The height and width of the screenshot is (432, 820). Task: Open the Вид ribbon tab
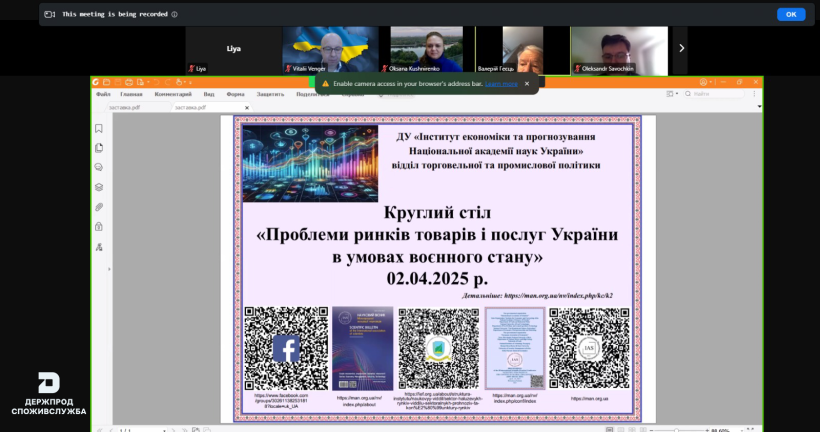209,94
